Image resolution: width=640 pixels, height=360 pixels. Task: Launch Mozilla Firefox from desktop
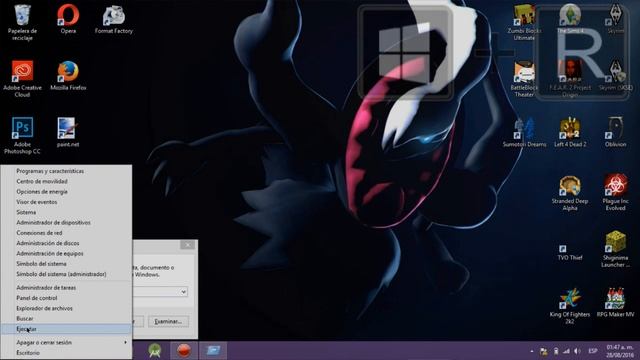(x=68, y=76)
